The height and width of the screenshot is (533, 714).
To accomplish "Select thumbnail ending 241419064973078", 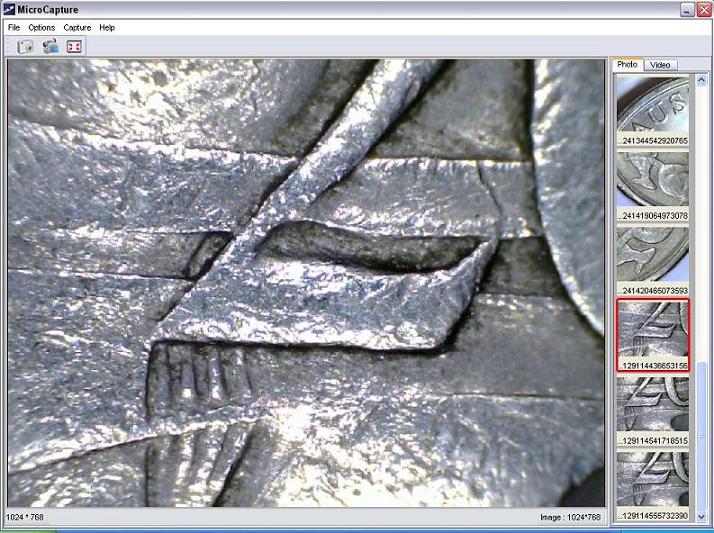I will pos(653,186).
